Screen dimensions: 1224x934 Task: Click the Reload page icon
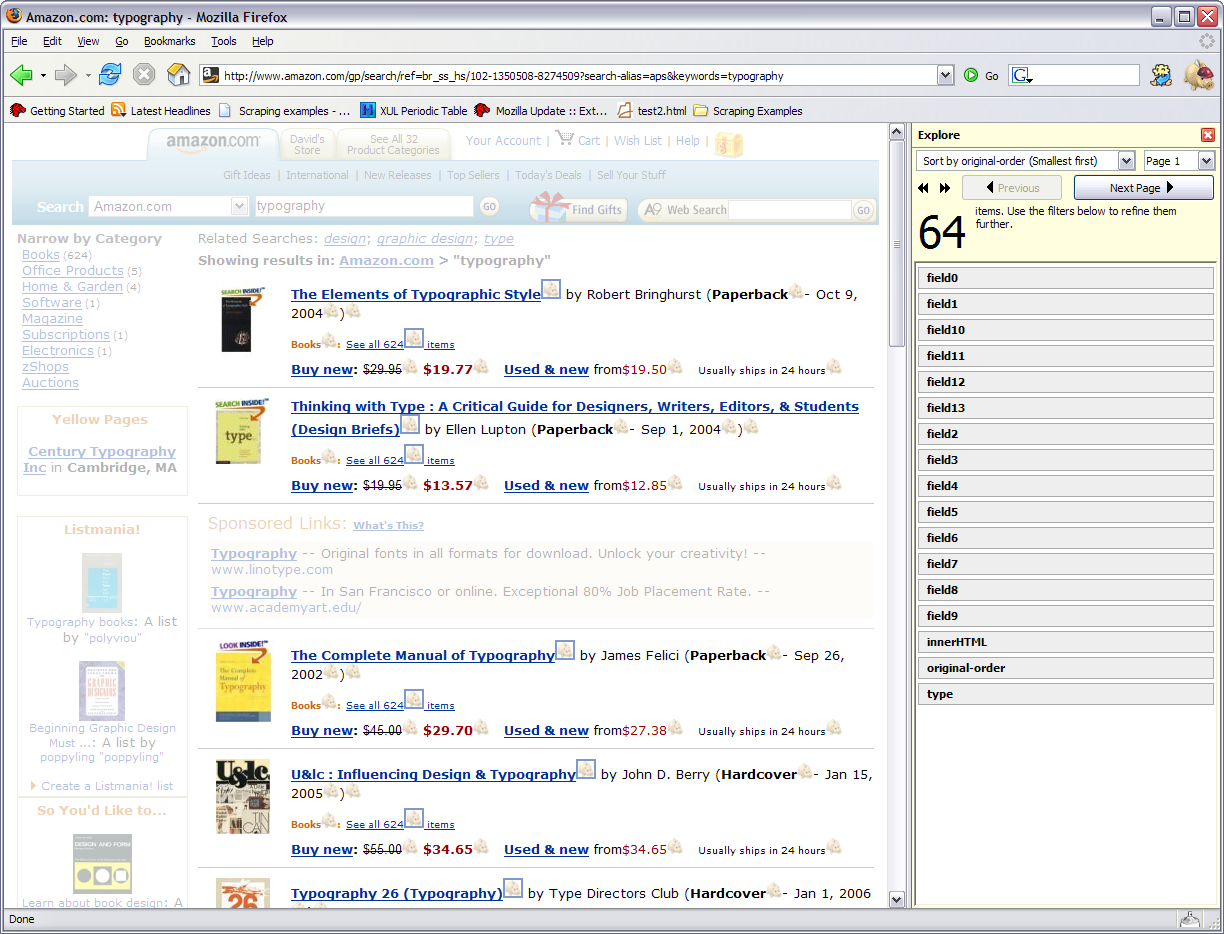coord(109,75)
